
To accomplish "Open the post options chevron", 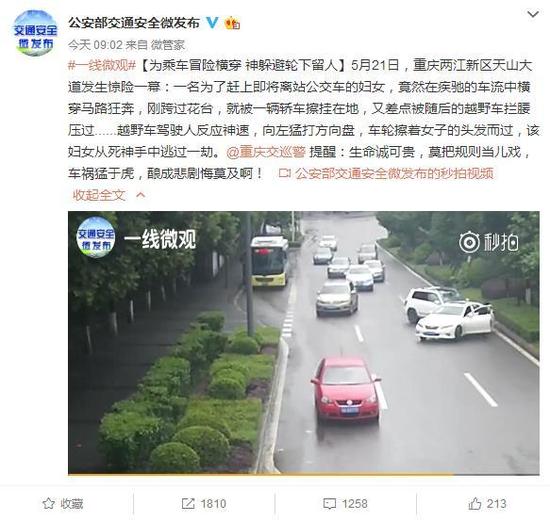I will click(533, 14).
